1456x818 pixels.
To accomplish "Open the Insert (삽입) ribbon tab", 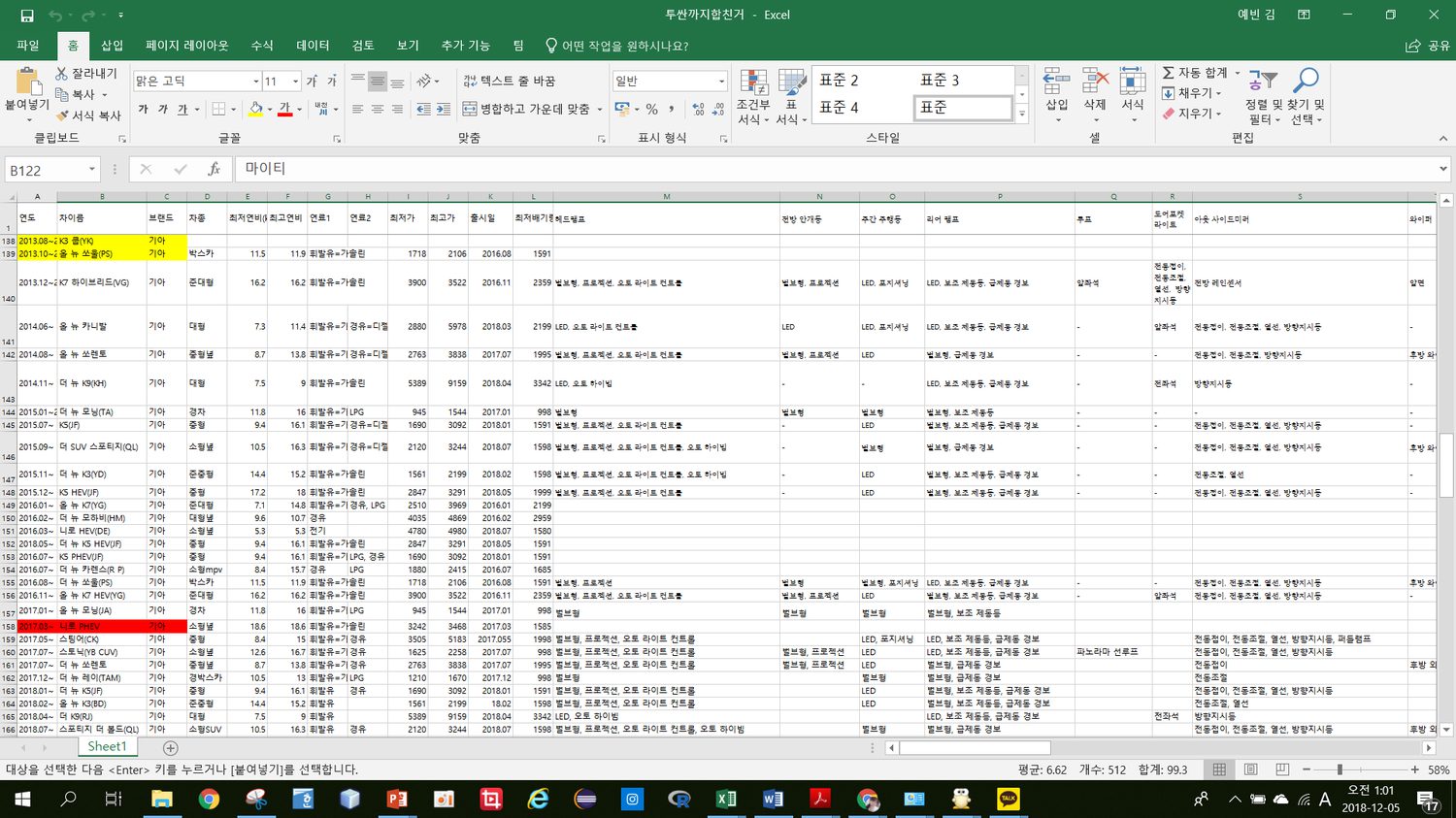I will (x=113, y=46).
